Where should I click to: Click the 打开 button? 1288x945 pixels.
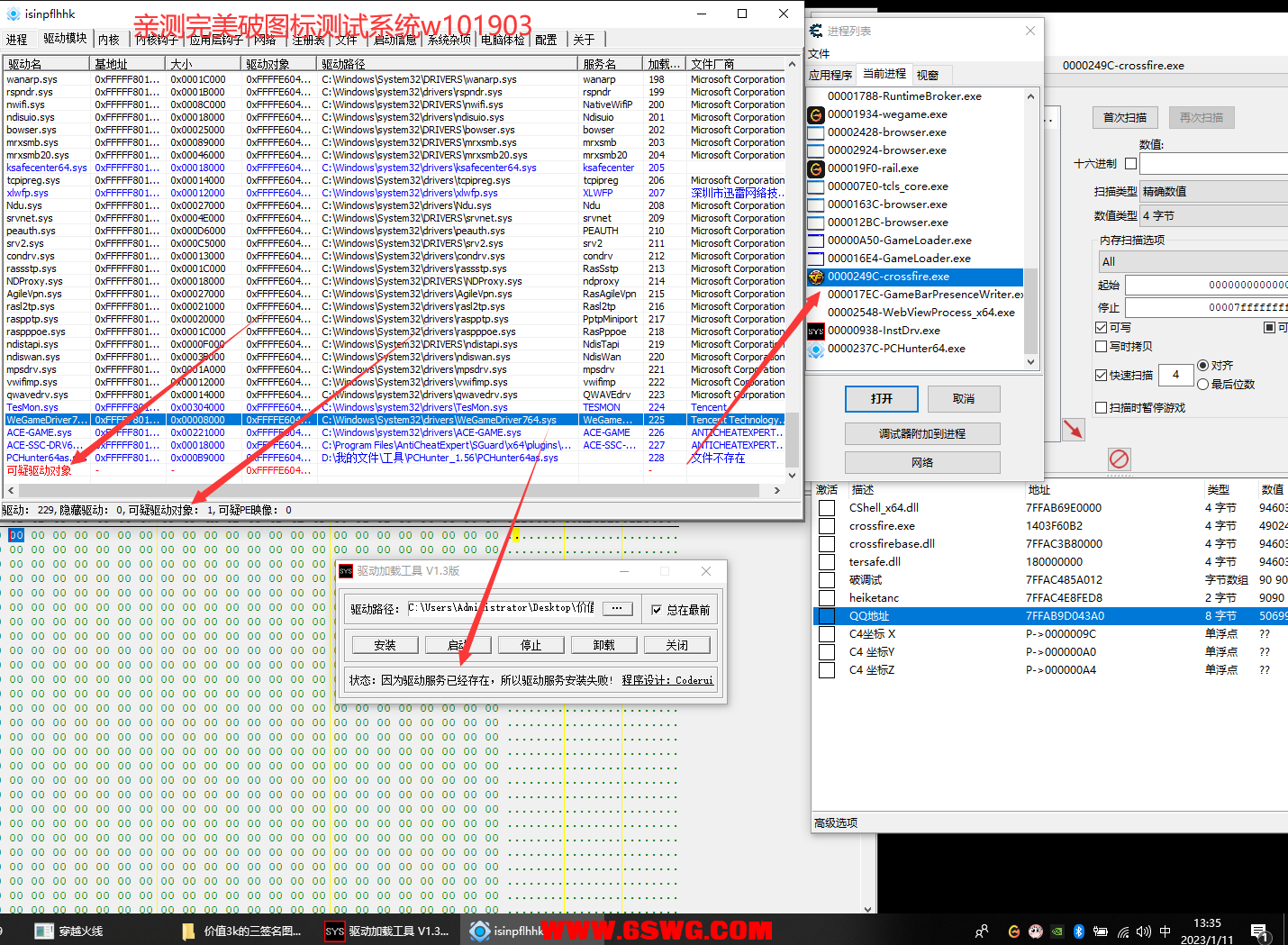click(882, 399)
